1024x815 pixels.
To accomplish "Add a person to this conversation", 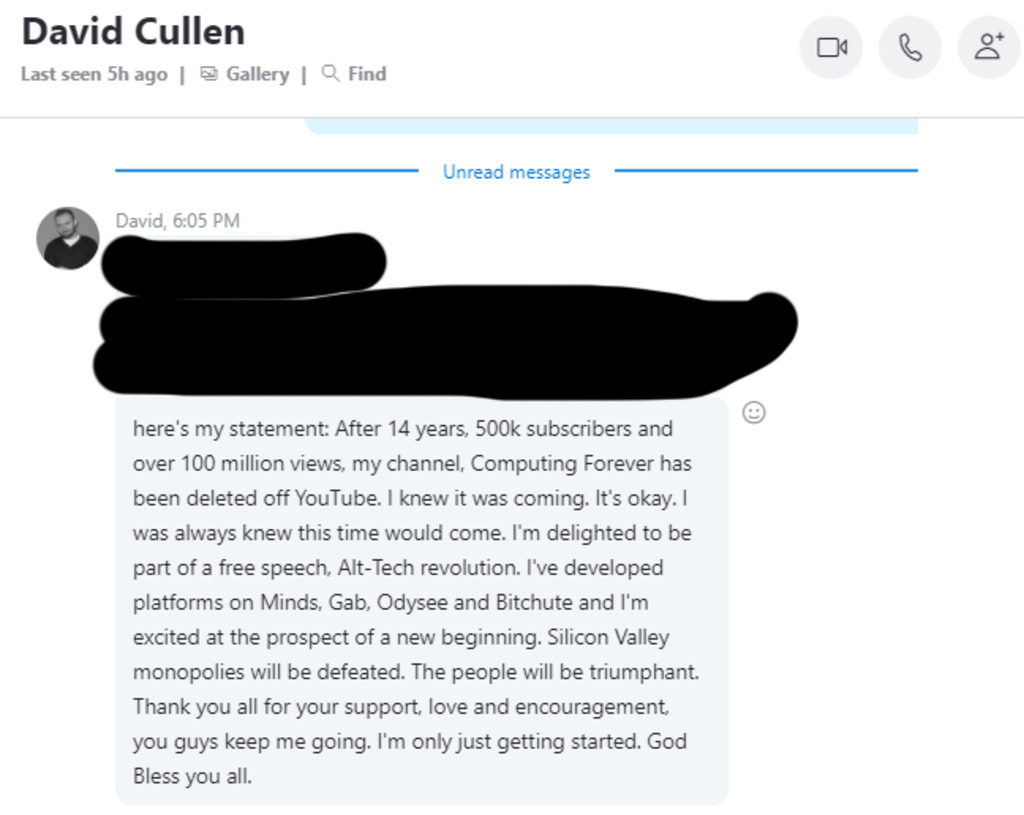I will tap(989, 48).
